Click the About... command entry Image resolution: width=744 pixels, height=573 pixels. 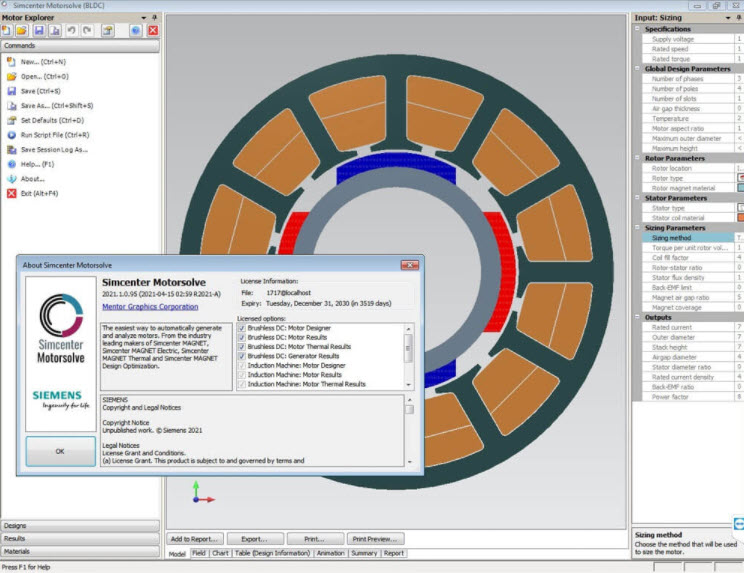tap(32, 179)
